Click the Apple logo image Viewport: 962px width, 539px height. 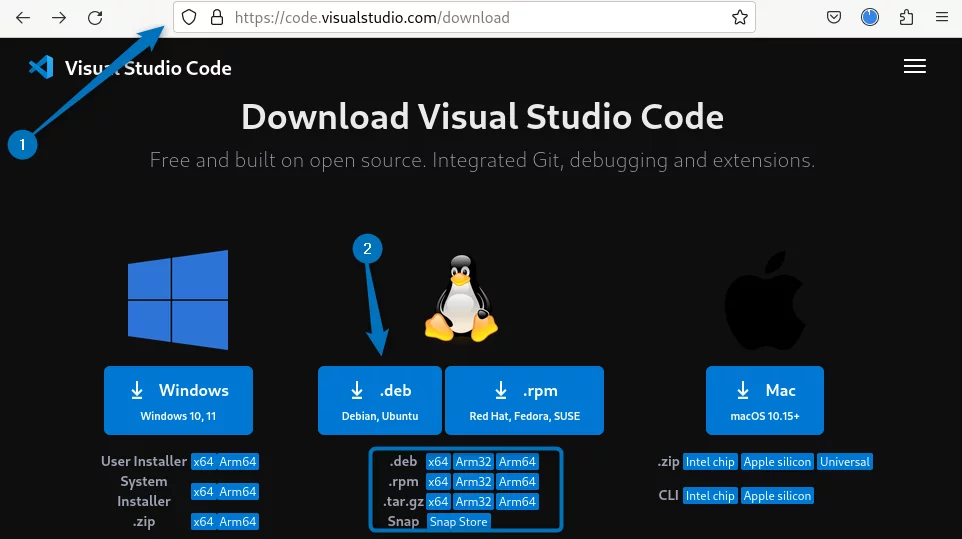tap(765, 300)
